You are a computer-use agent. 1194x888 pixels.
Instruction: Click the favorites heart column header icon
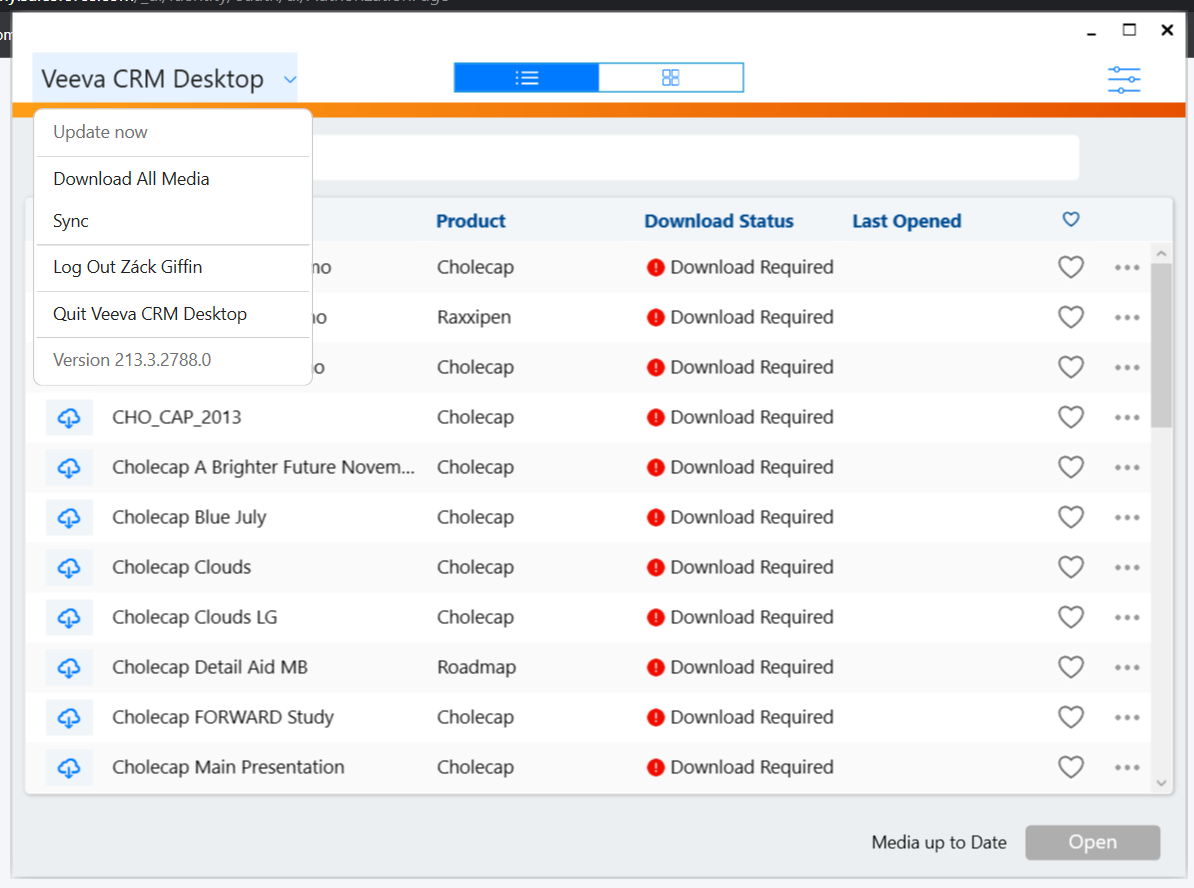coord(1071,220)
